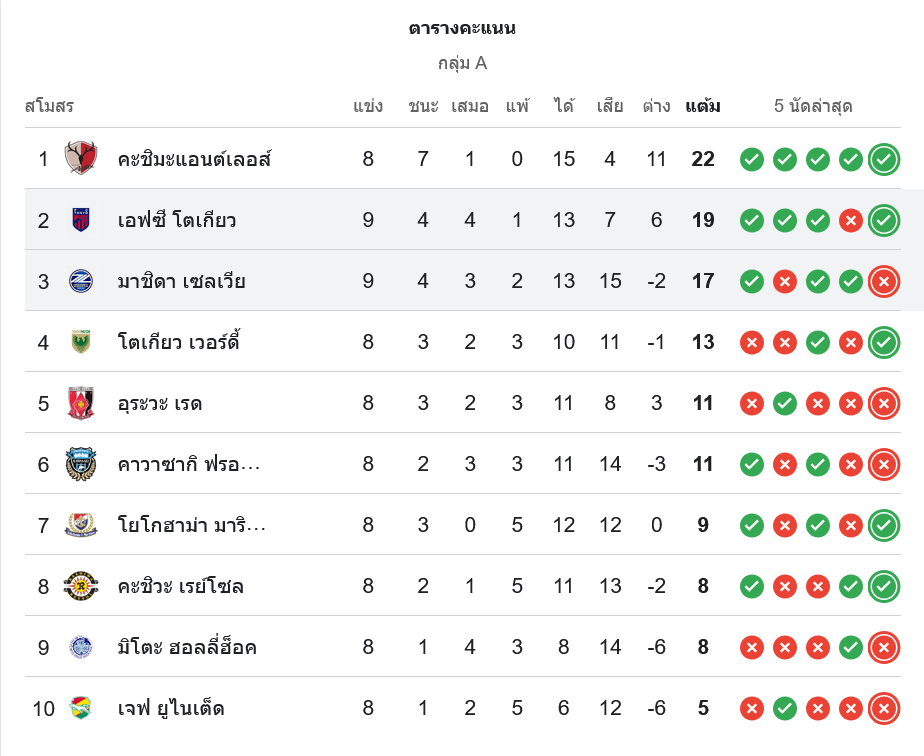Click Kashima's most recent circled win icon
The image size is (924, 756).
[x=884, y=159]
